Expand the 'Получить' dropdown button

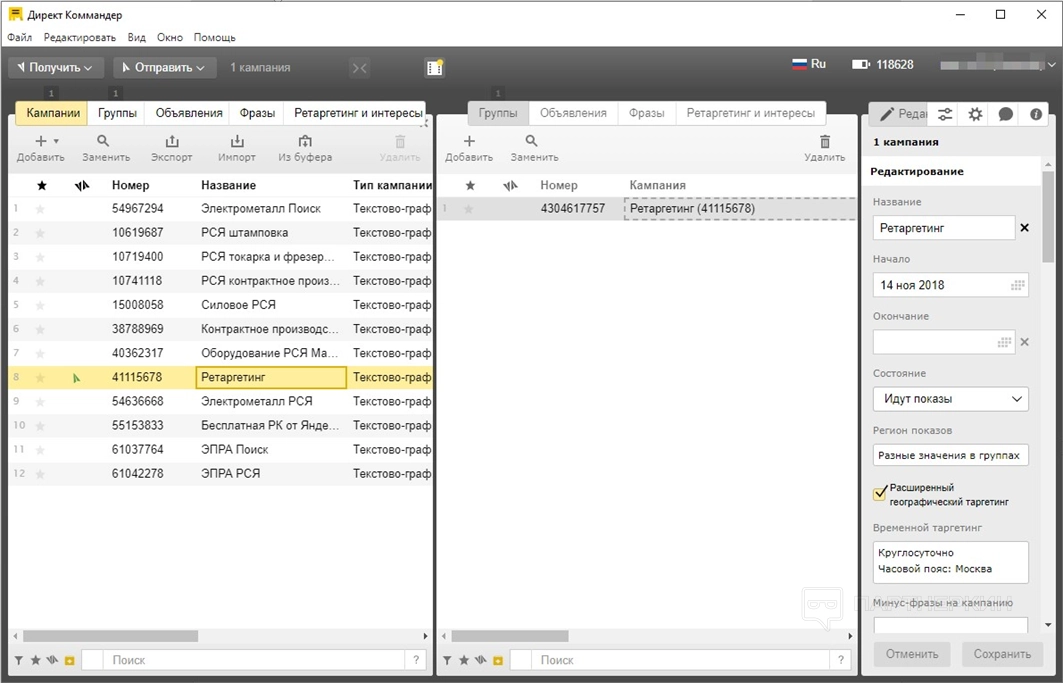coord(56,67)
